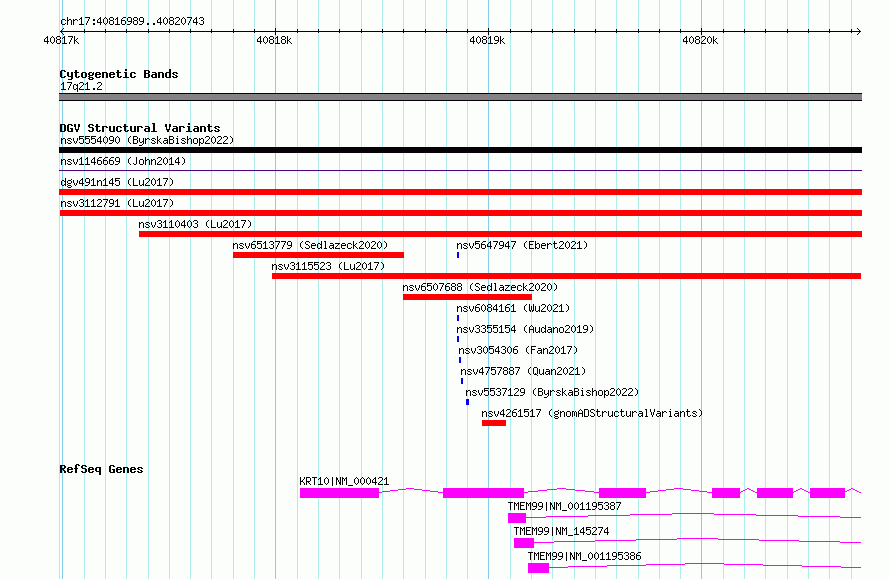890x579 pixels.
Task: Click the second, widest KRT10 exon block
Action: pyautogui.click(x=484, y=493)
